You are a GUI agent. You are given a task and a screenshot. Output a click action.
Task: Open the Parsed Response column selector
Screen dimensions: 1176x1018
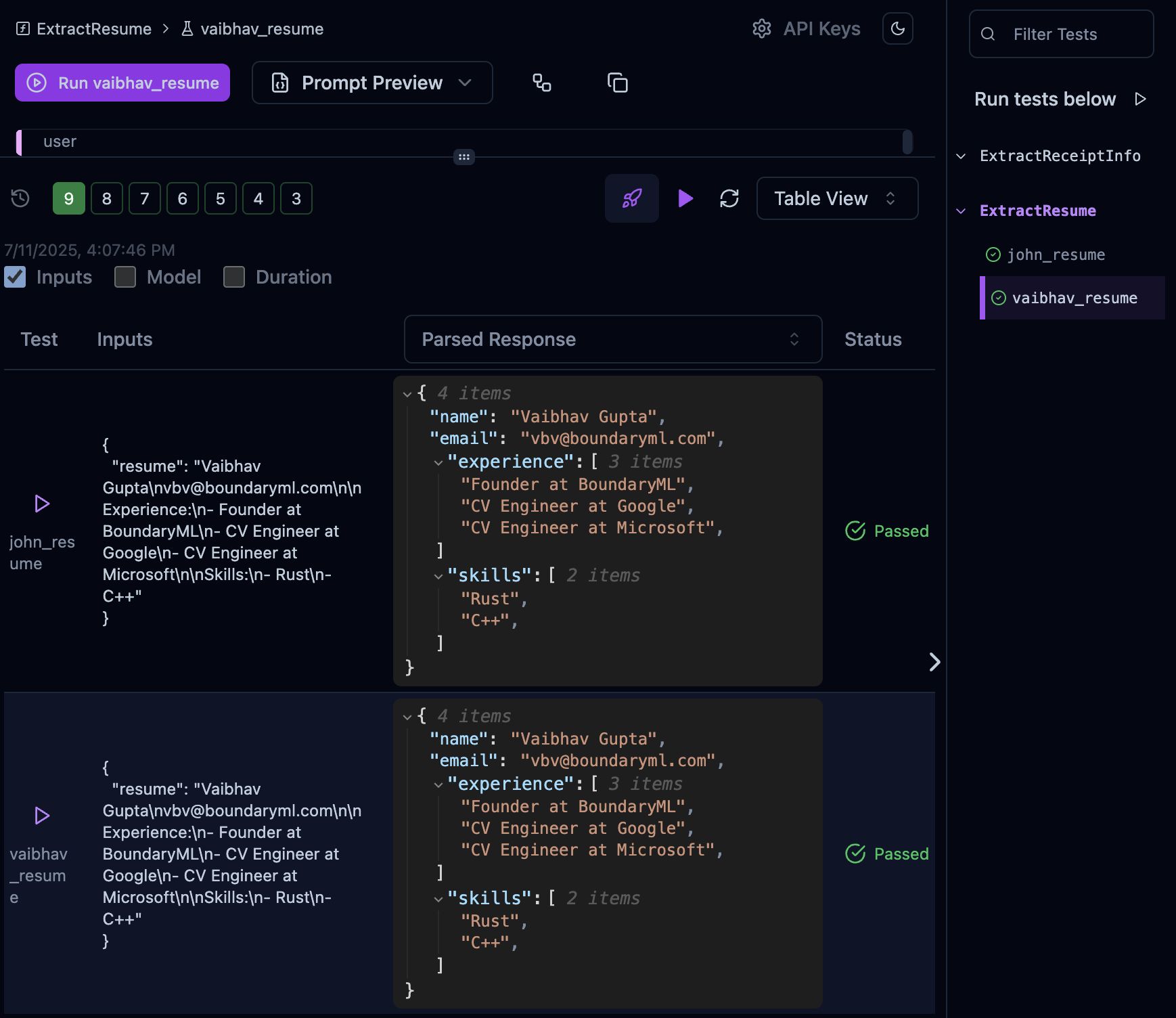[x=612, y=339]
